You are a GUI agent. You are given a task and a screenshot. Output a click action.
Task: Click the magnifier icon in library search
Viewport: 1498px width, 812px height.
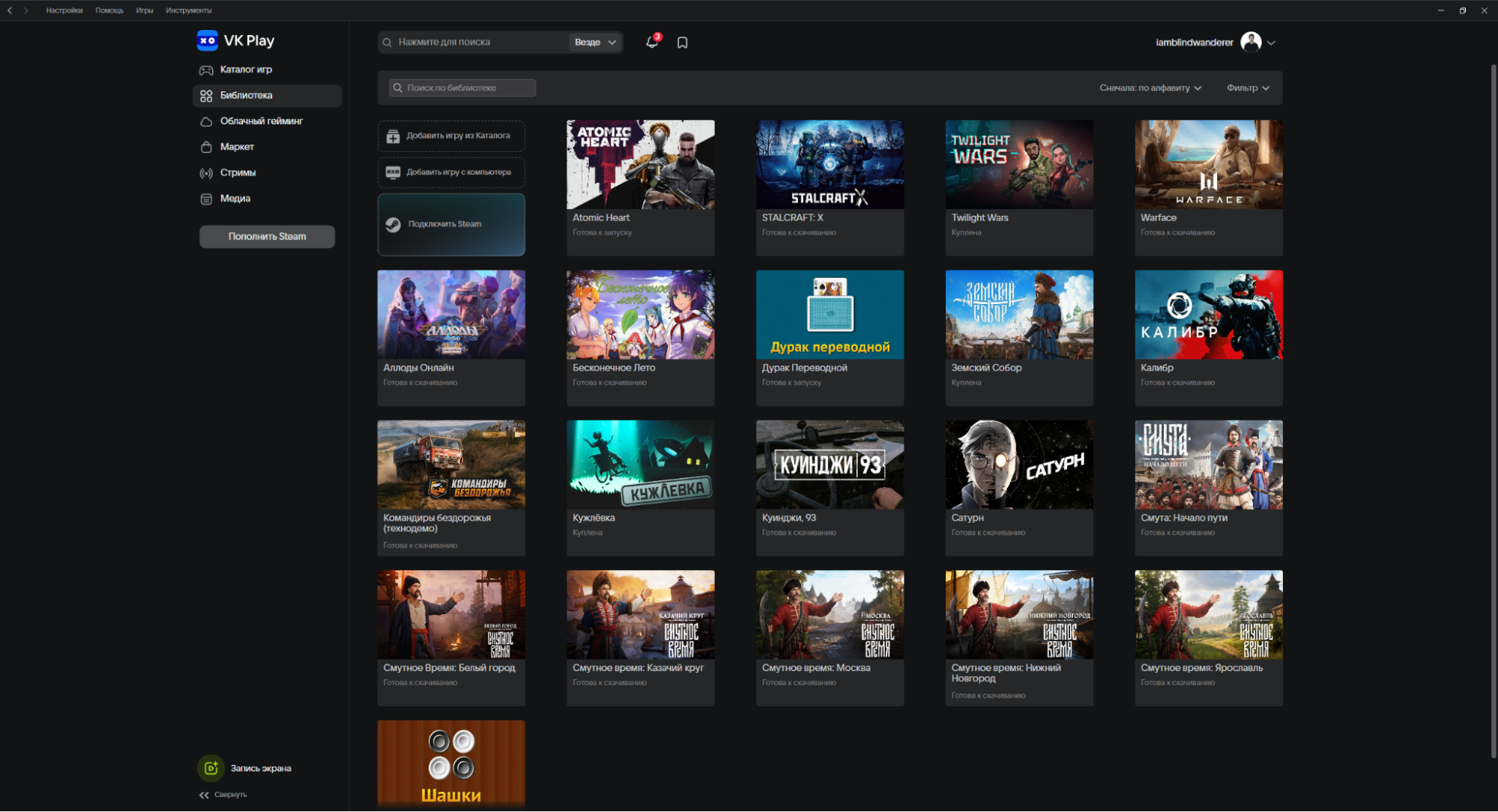coord(398,88)
